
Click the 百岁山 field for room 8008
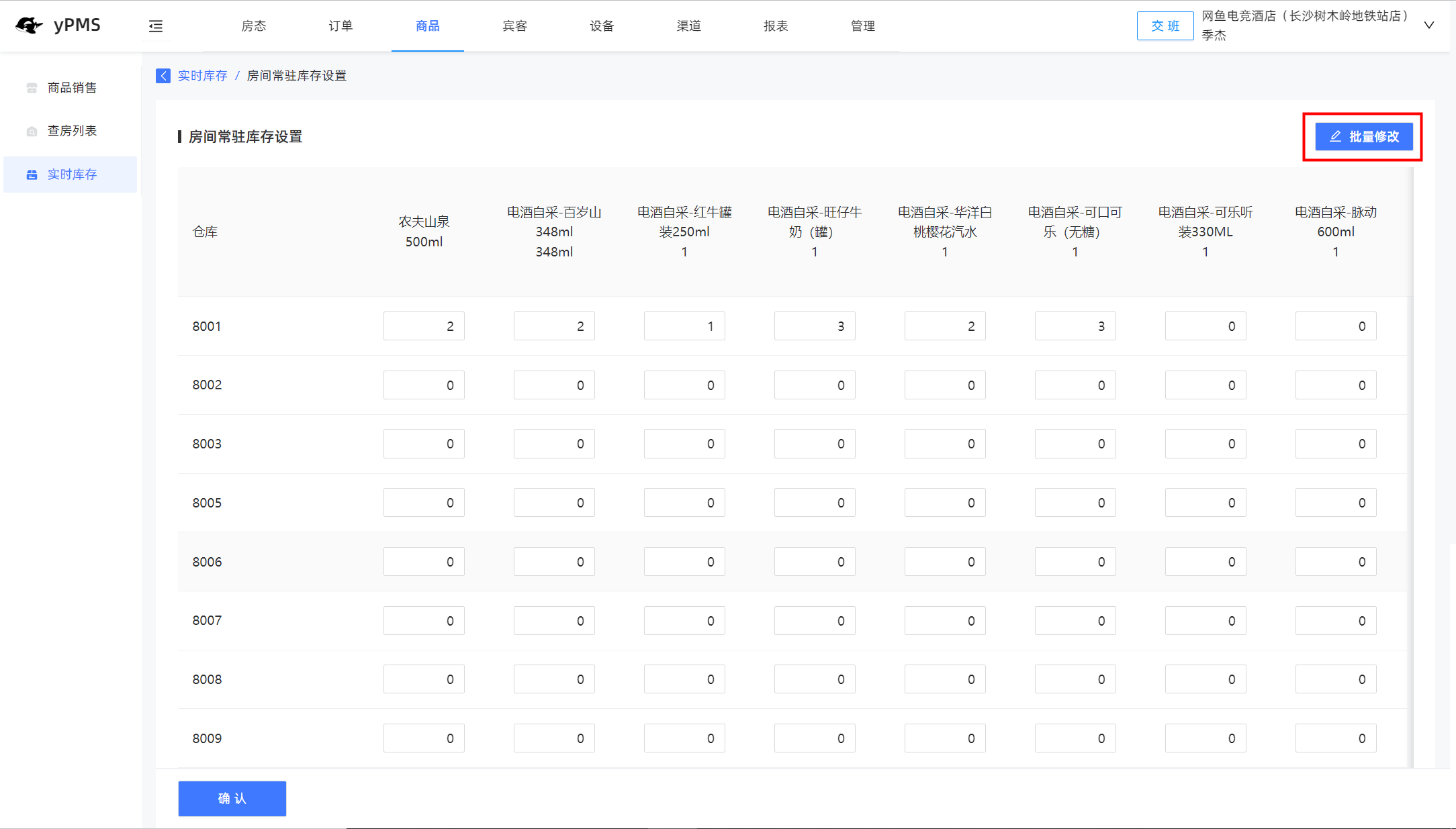(x=554, y=679)
